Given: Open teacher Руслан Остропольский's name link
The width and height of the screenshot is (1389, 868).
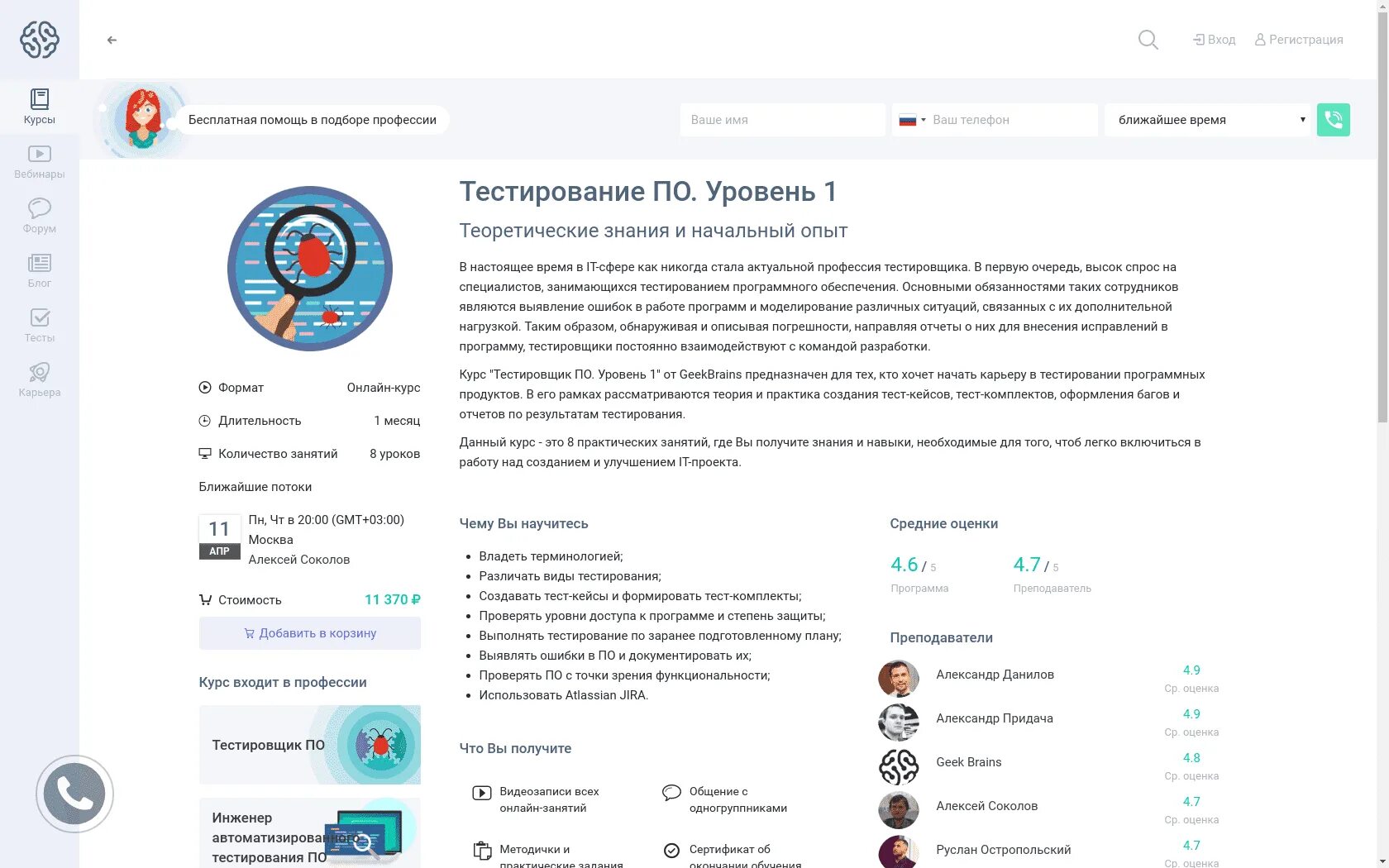Looking at the screenshot, I should click(1004, 850).
